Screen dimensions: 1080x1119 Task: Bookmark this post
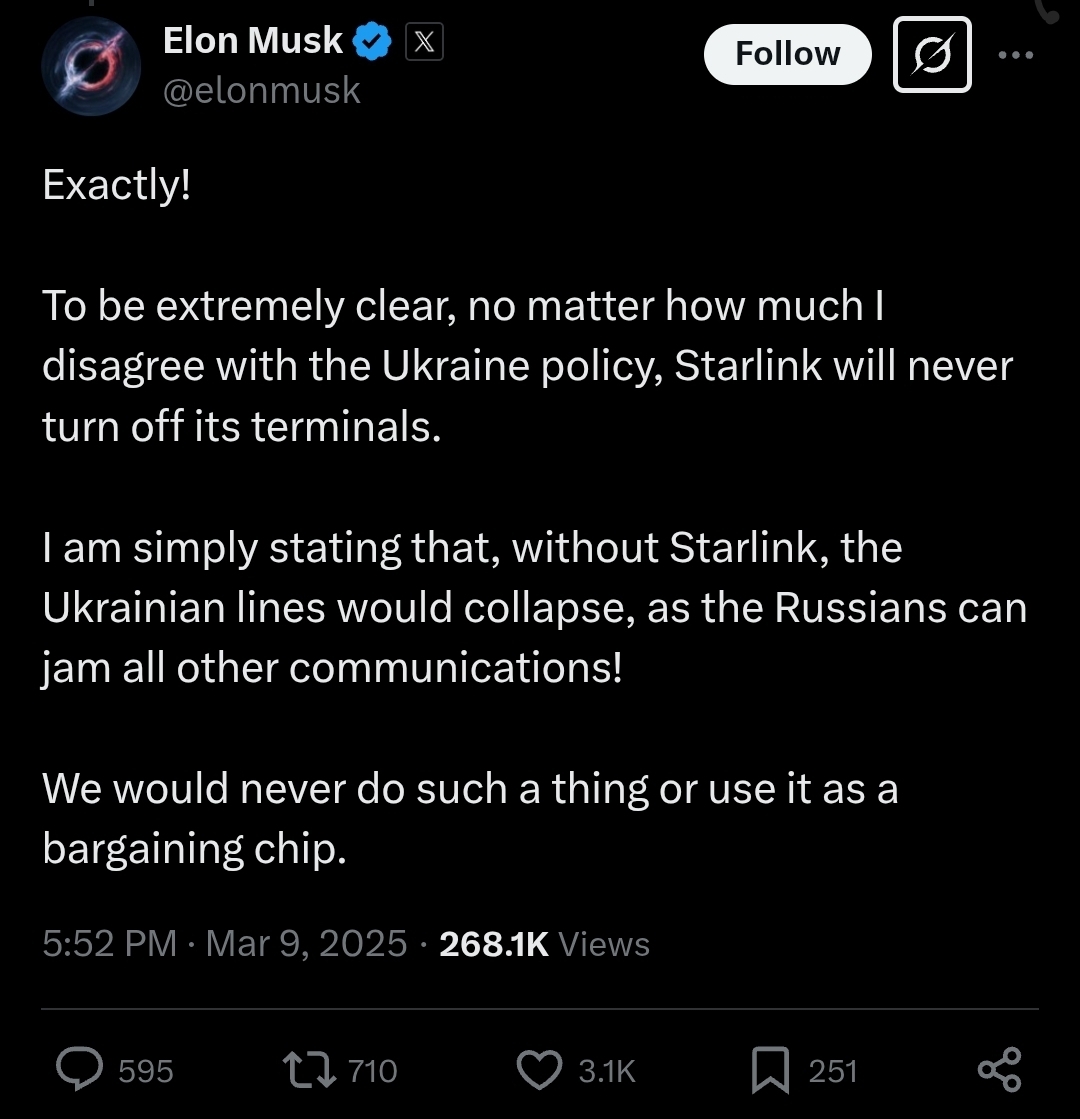770,1069
